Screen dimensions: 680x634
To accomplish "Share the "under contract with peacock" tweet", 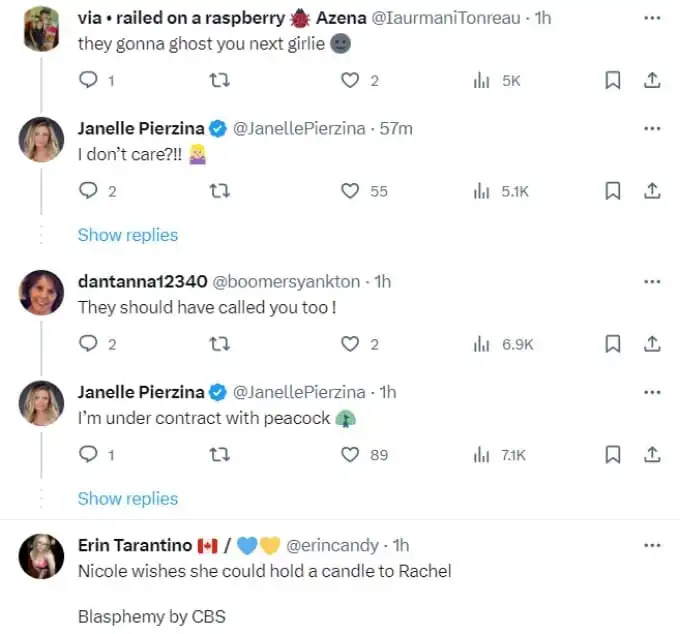I will click(x=652, y=454).
